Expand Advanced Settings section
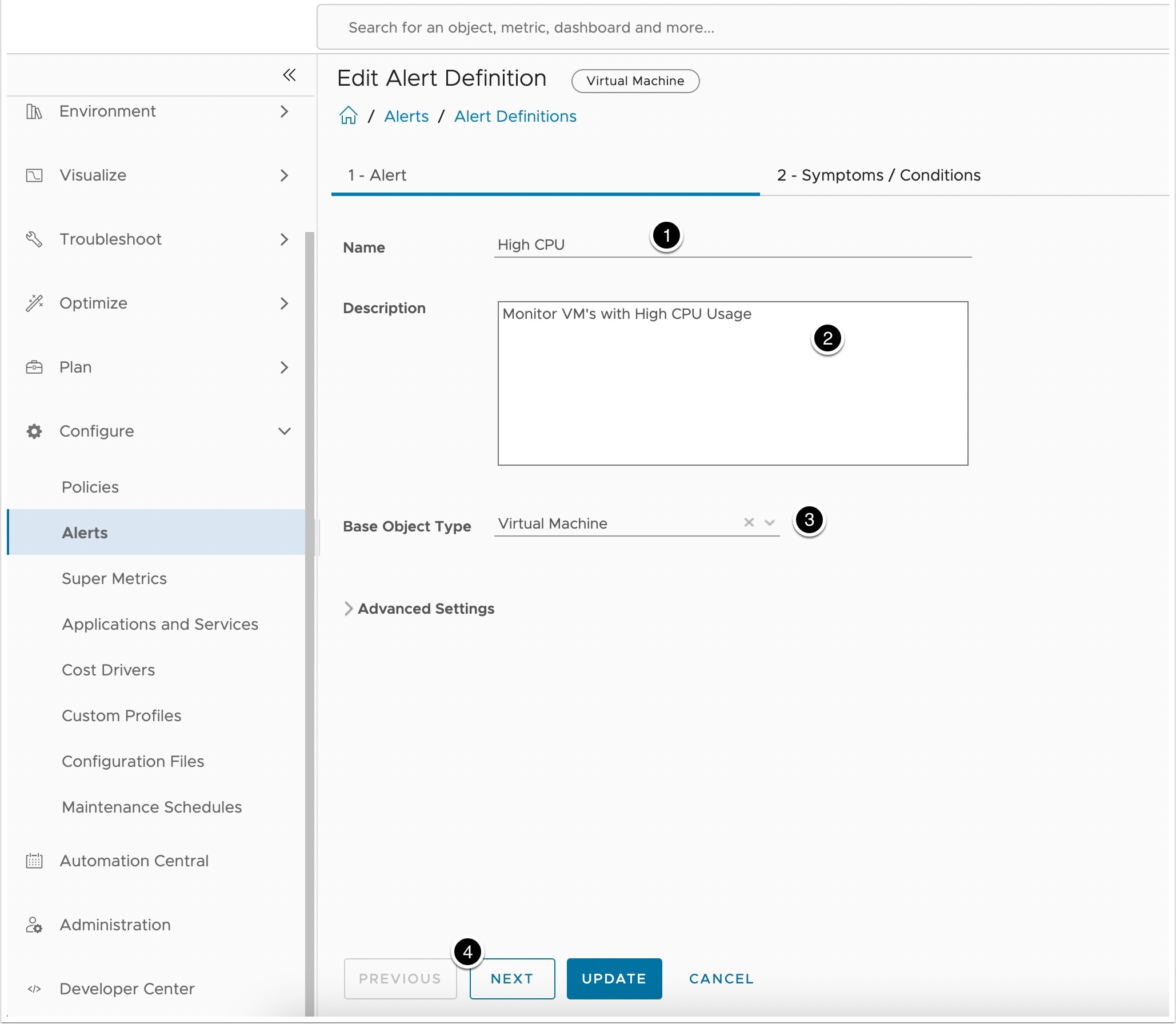 [x=419, y=609]
